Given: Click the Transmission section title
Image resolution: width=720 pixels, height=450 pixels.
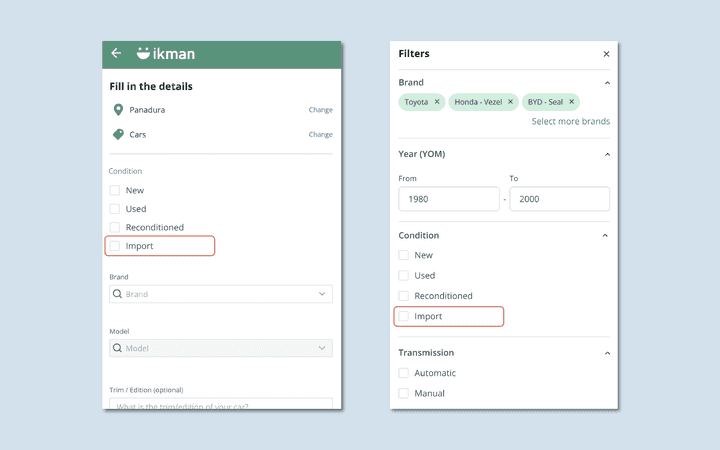Looking at the screenshot, I should [426, 353].
